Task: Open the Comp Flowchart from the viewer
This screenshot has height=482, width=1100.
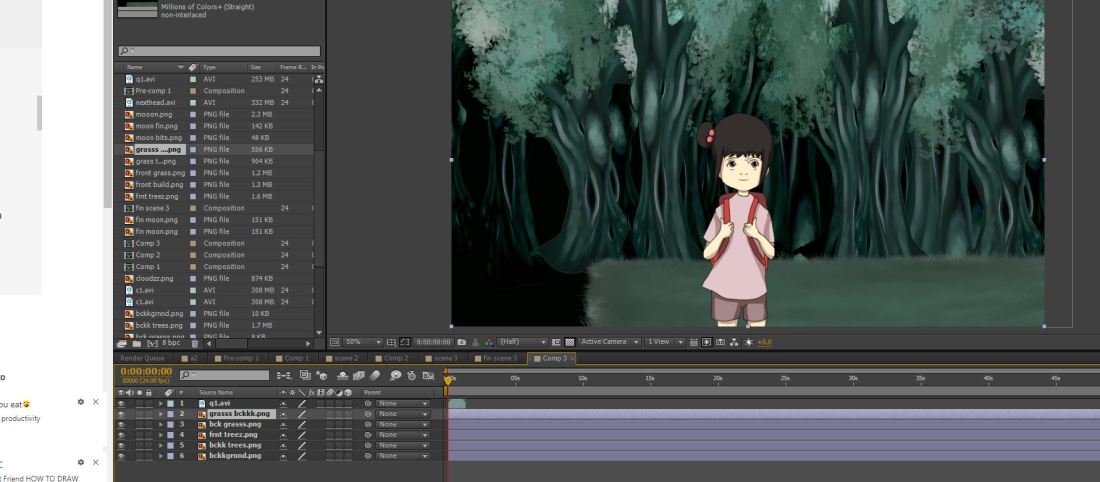Action: pos(734,342)
